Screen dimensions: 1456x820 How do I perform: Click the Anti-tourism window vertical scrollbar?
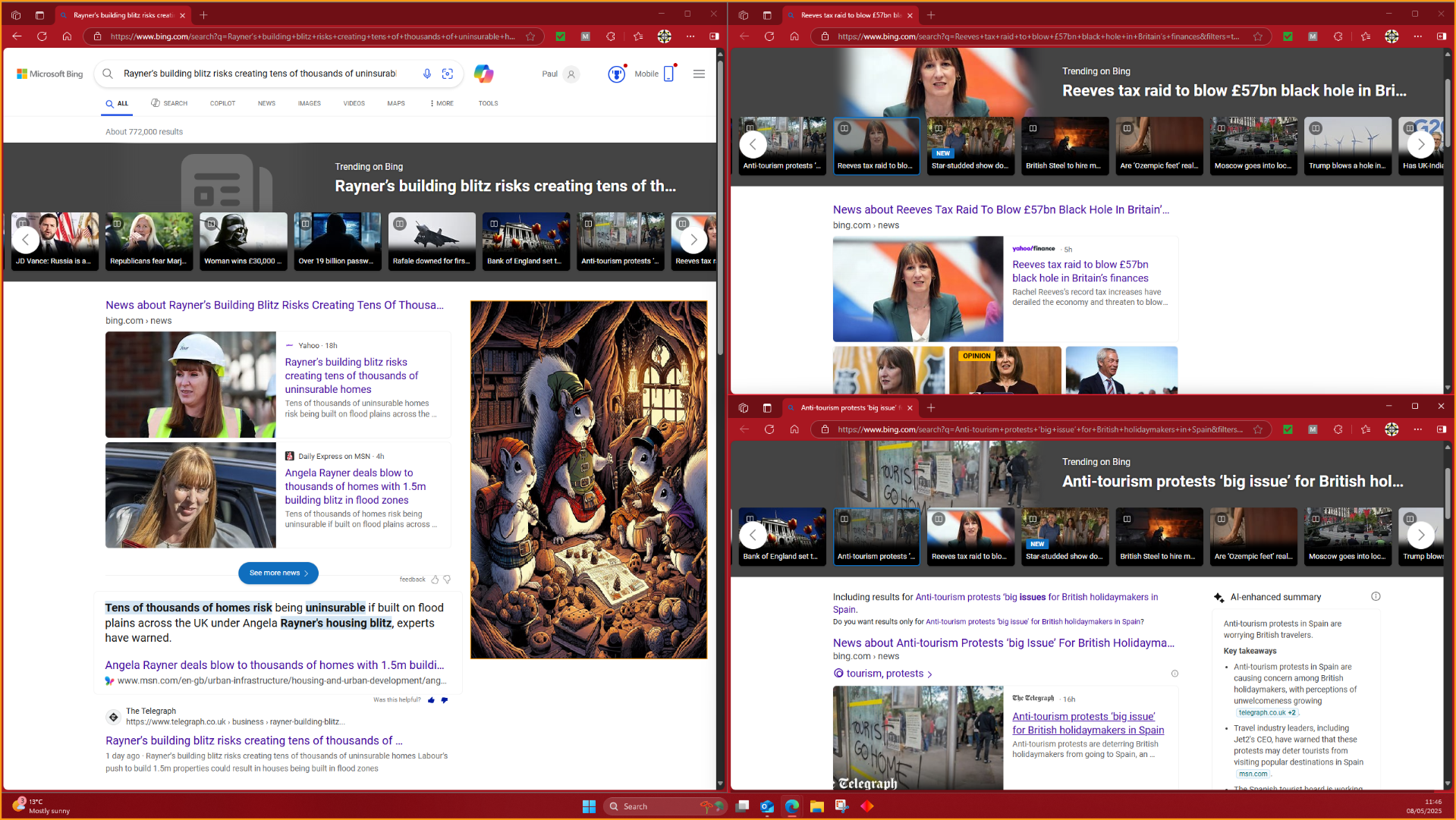(1448, 493)
